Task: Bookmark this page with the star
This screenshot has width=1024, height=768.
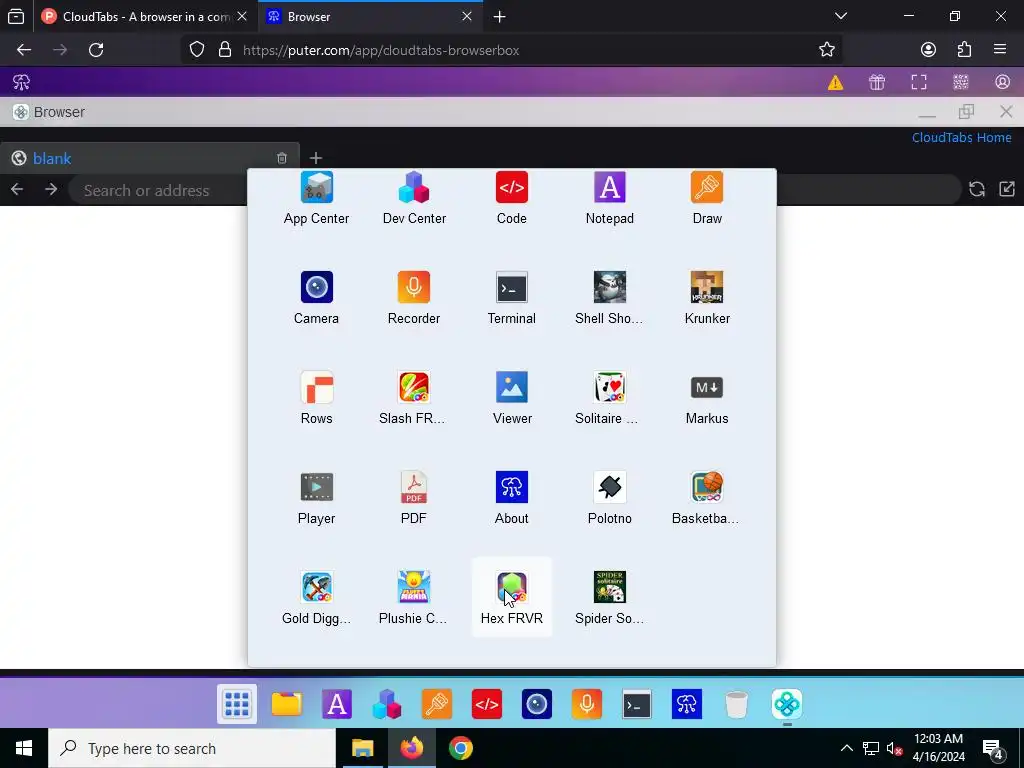Action: pos(827,50)
